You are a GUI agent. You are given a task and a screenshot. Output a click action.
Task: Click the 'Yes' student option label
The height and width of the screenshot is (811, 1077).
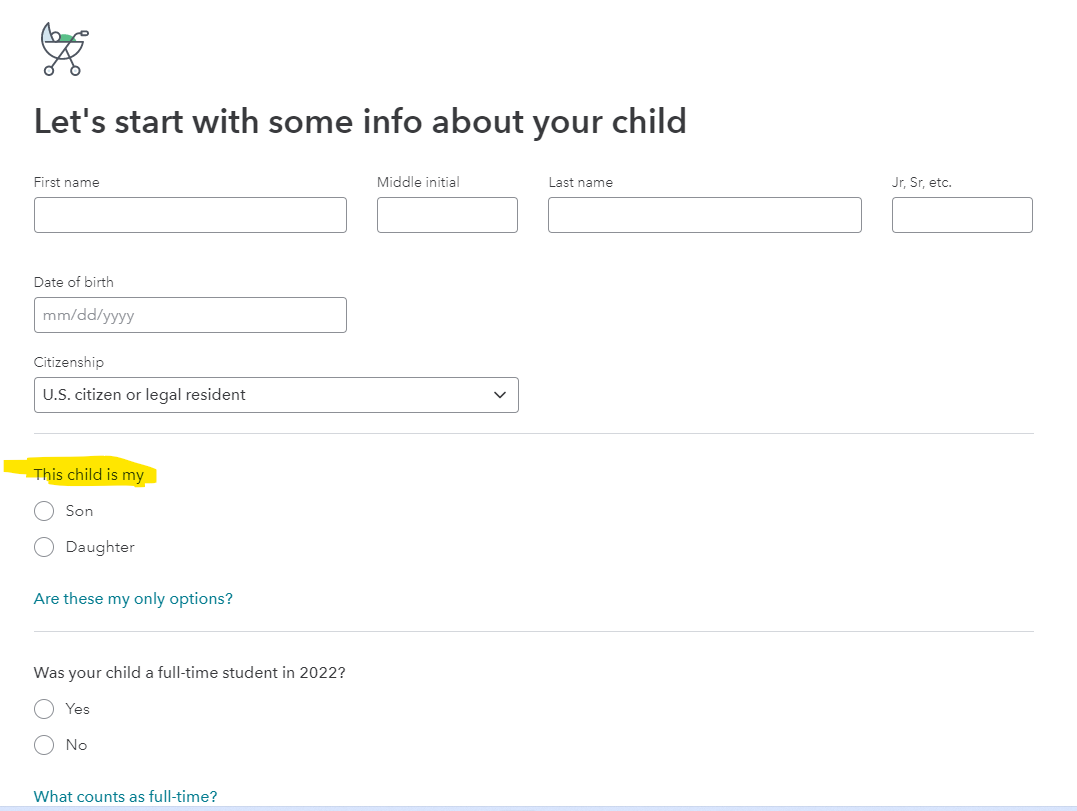(x=78, y=709)
